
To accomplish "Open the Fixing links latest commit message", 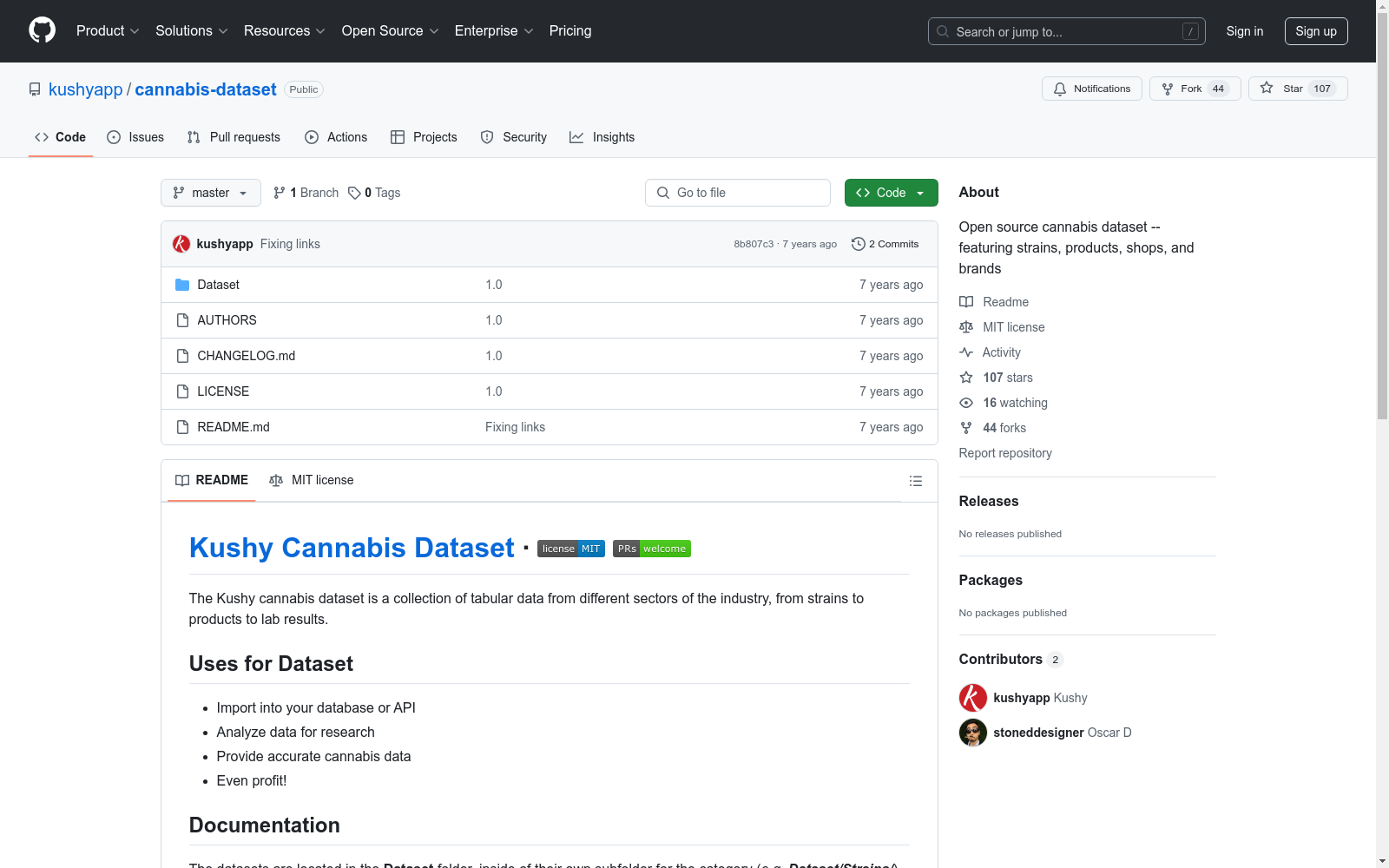I will point(290,244).
